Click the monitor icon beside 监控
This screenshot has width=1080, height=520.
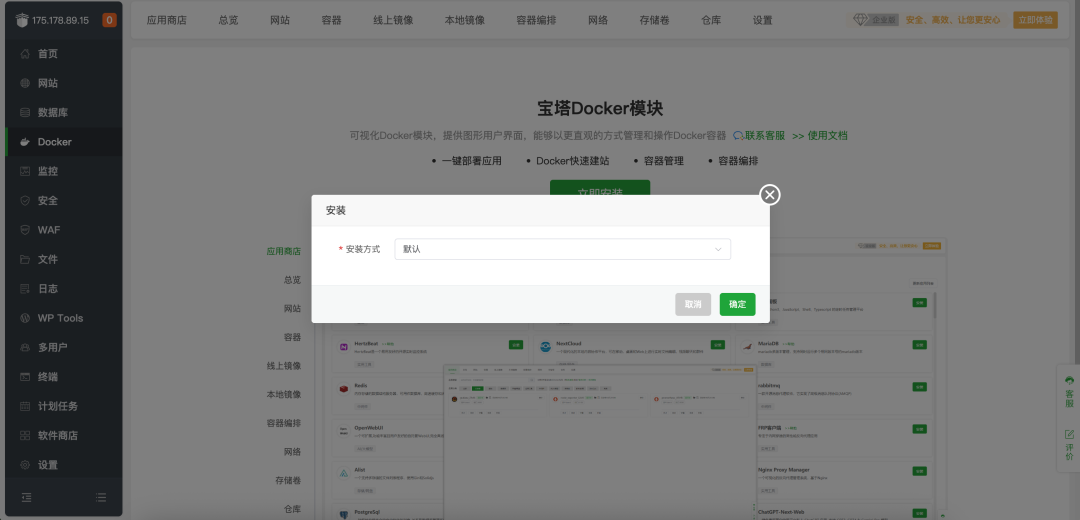(x=25, y=171)
